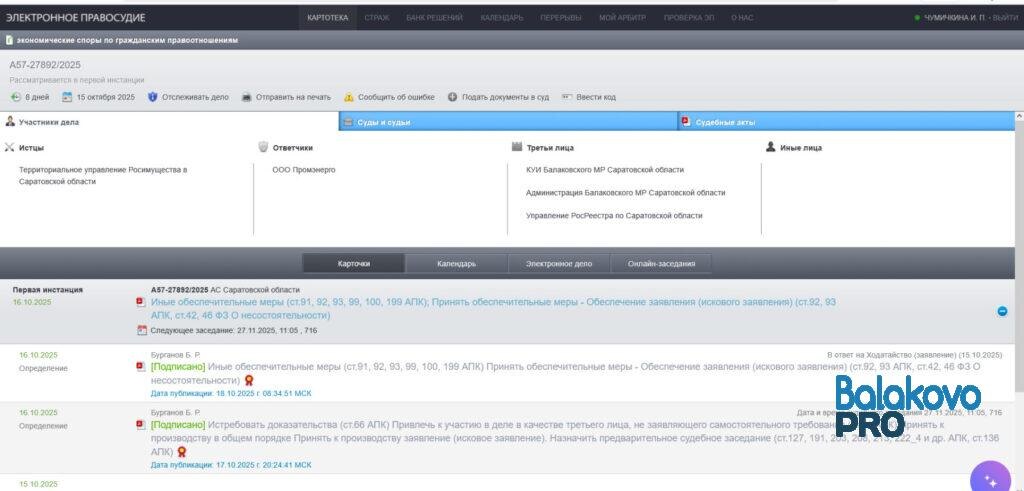
Task: Click the vertical scrollbar up arrow
Action: [1019, 116]
